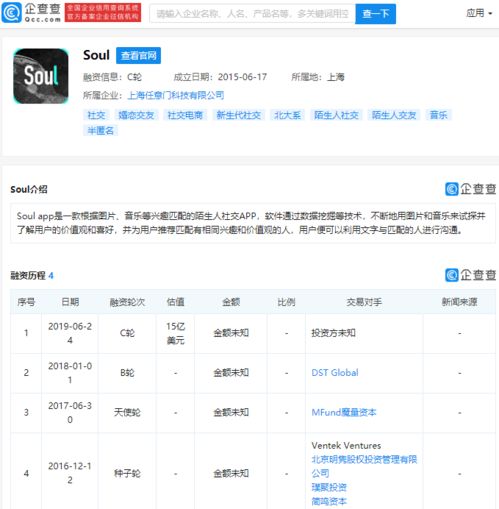This screenshot has width=499, height=509.
Task: Click the 成立日期 2015-06-17 text
Action: click(x=220, y=77)
